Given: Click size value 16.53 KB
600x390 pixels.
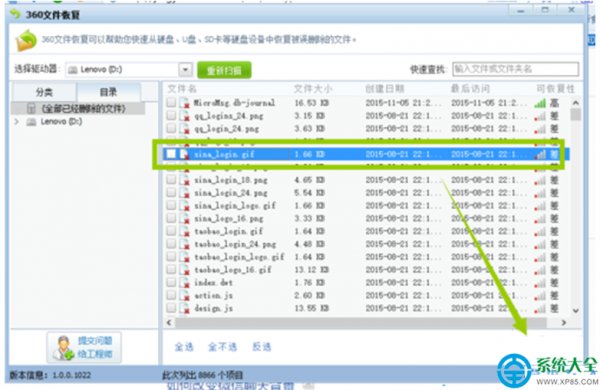Looking at the screenshot, I should tap(311, 103).
